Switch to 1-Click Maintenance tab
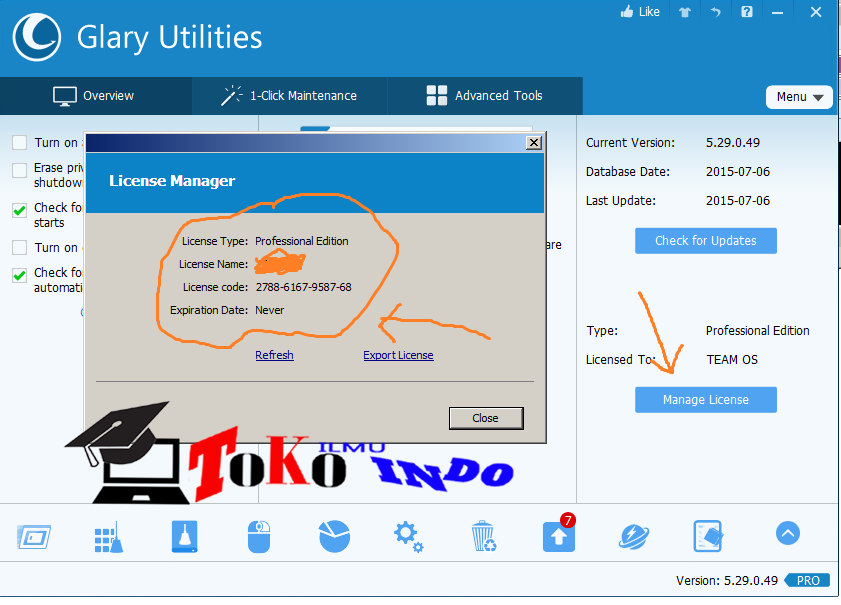Viewport: 841px width, 605px height. click(290, 96)
